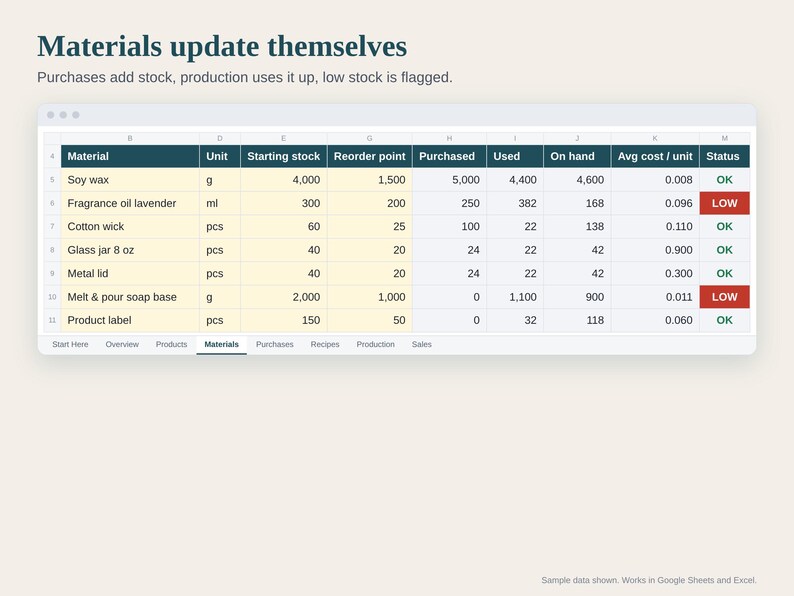
Task: Select the OK status for Product label
Action: coord(725,320)
